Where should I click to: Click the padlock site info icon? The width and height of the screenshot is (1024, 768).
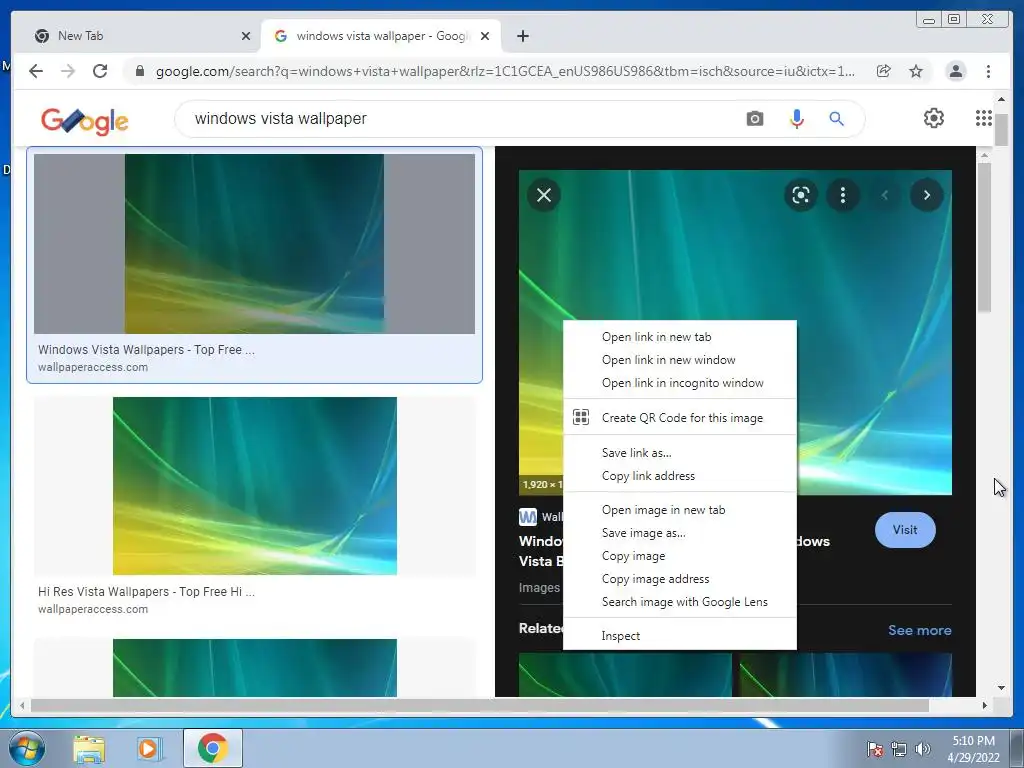tap(140, 71)
